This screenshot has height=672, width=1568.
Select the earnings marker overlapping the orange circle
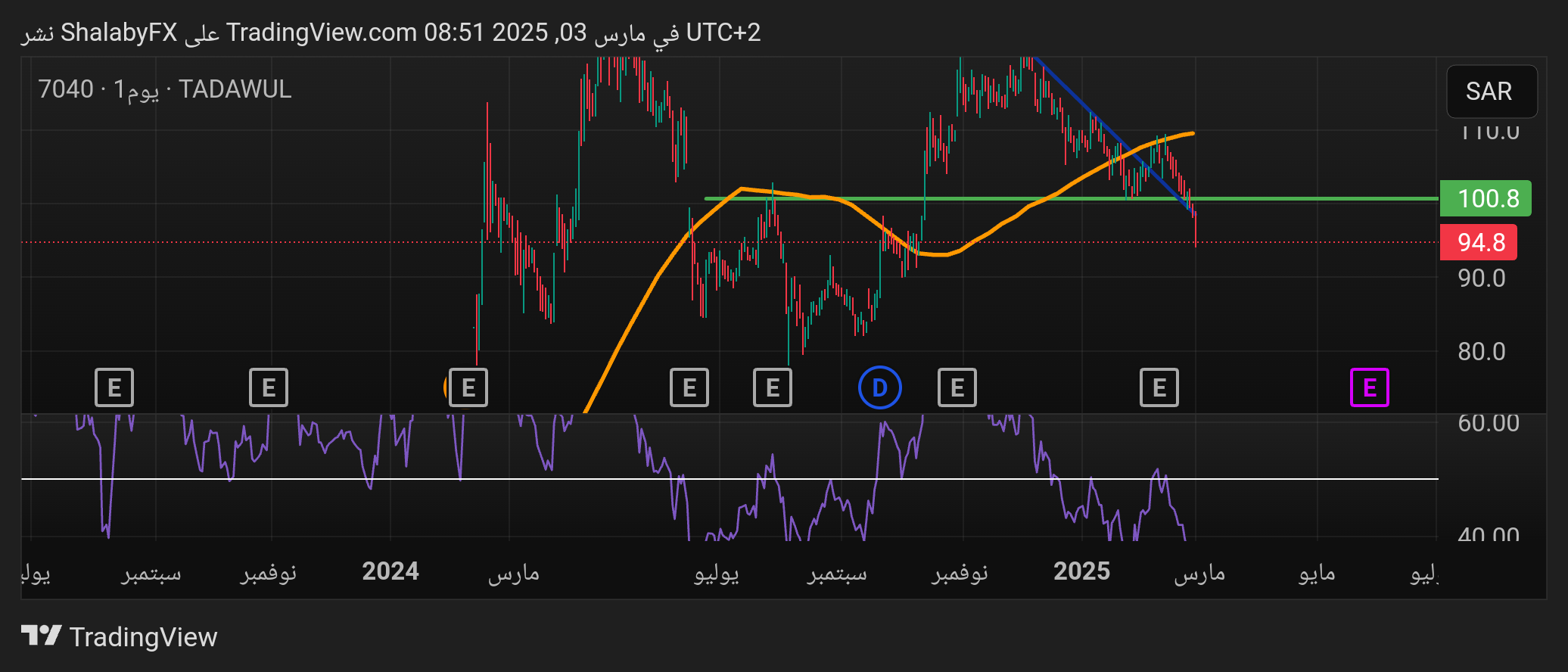pos(468,387)
